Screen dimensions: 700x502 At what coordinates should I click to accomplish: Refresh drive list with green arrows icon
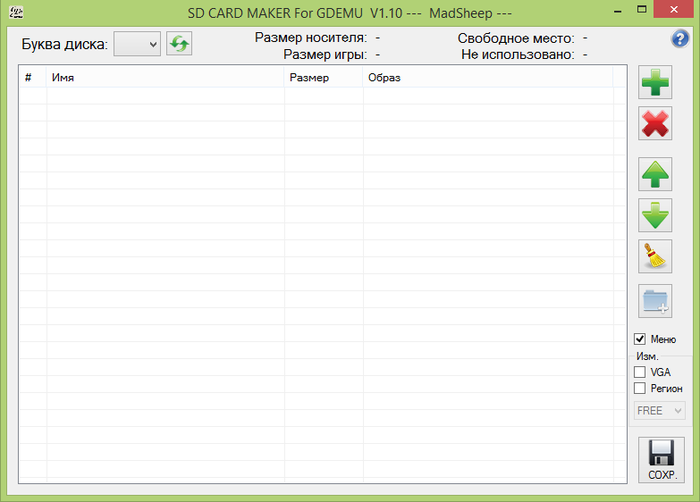click(x=179, y=43)
